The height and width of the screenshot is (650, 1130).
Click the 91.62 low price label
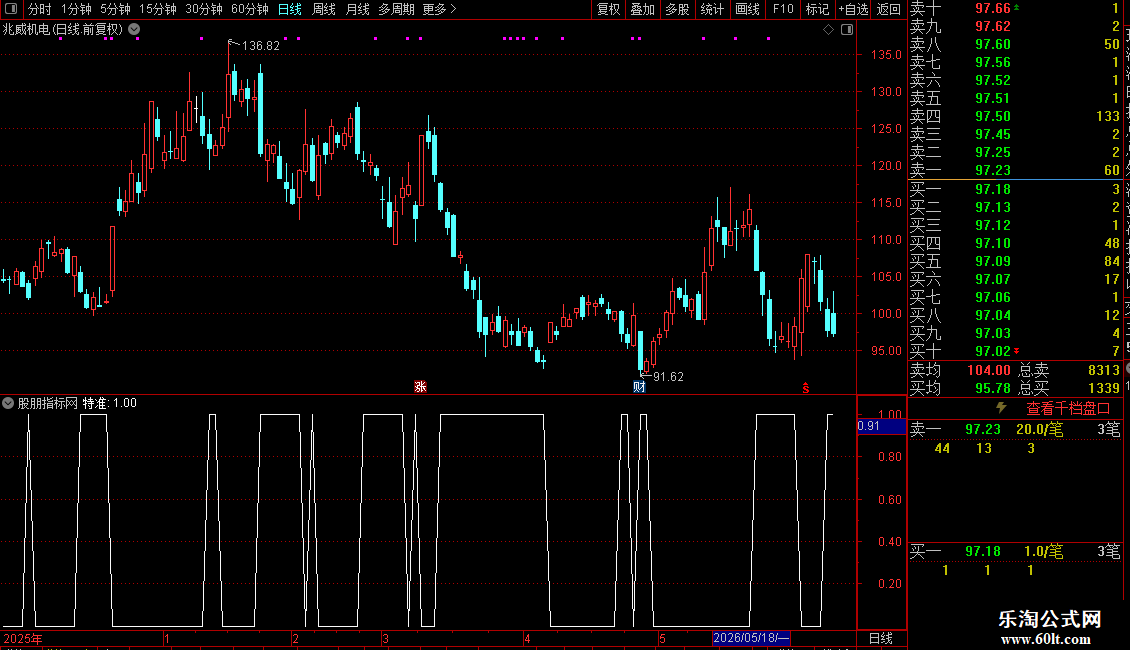(668, 376)
